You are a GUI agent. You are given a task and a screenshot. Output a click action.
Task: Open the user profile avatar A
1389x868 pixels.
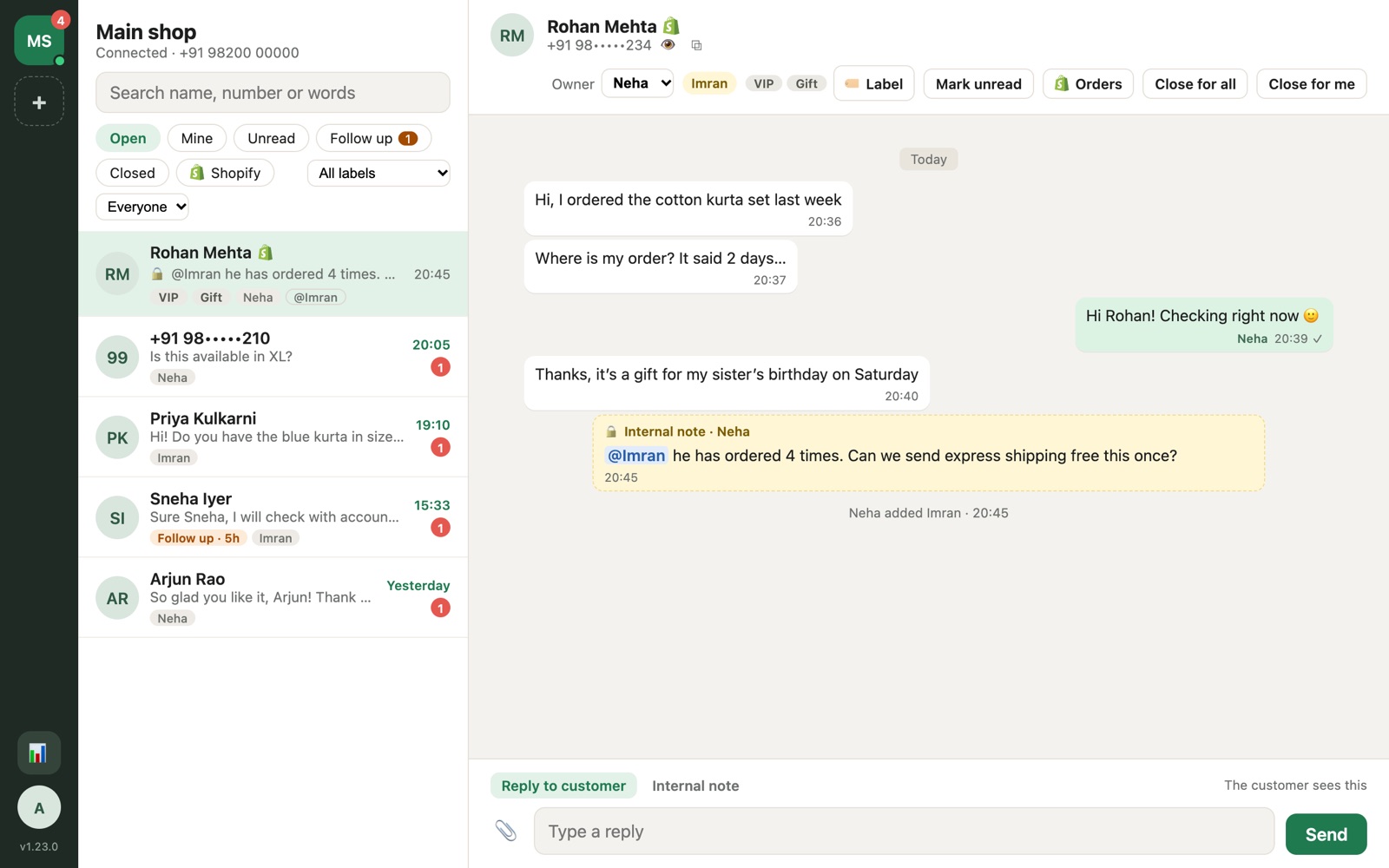pos(39,807)
